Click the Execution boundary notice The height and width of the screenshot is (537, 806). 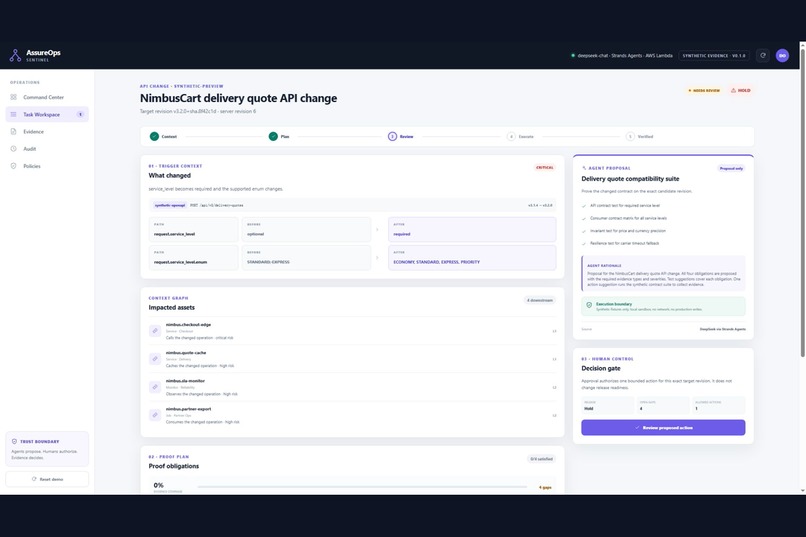pos(663,306)
